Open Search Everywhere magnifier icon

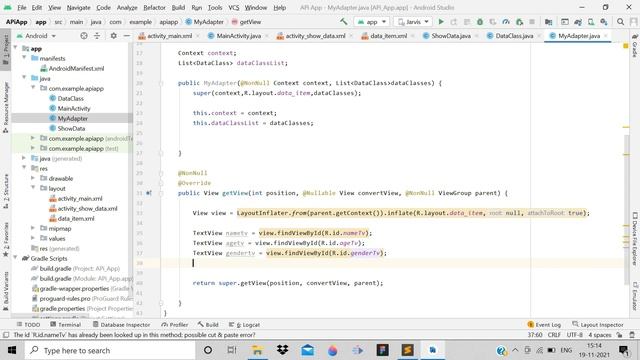[620, 22]
